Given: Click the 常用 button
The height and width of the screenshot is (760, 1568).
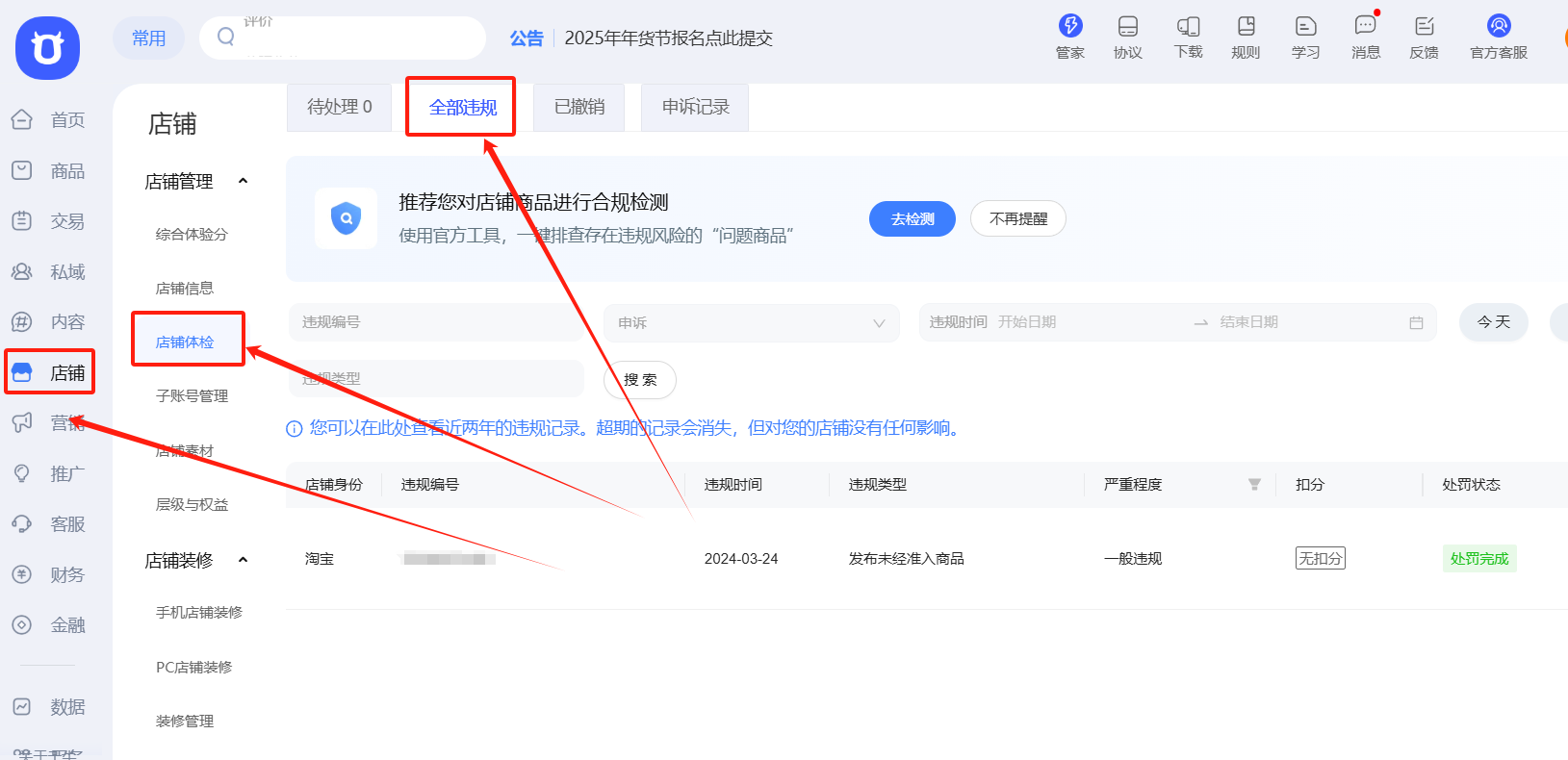Looking at the screenshot, I should tap(149, 38).
